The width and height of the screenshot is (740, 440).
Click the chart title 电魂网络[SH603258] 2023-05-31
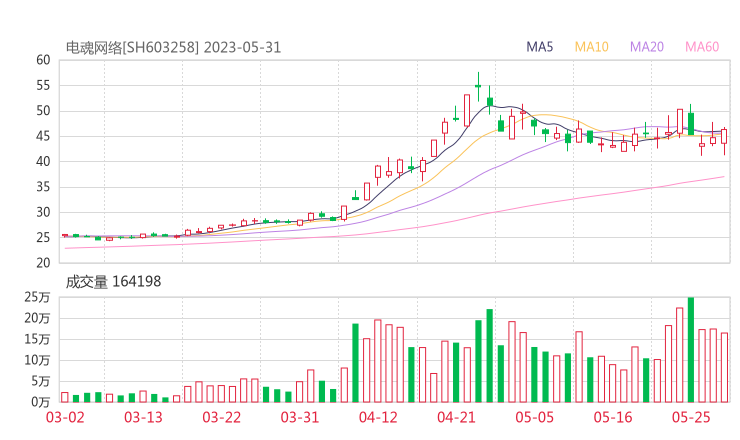(x=173, y=48)
